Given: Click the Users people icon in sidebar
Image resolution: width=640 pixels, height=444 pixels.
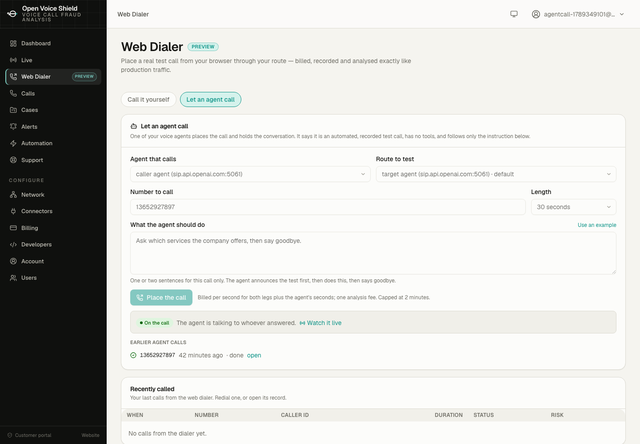Looking at the screenshot, I should point(13,278).
